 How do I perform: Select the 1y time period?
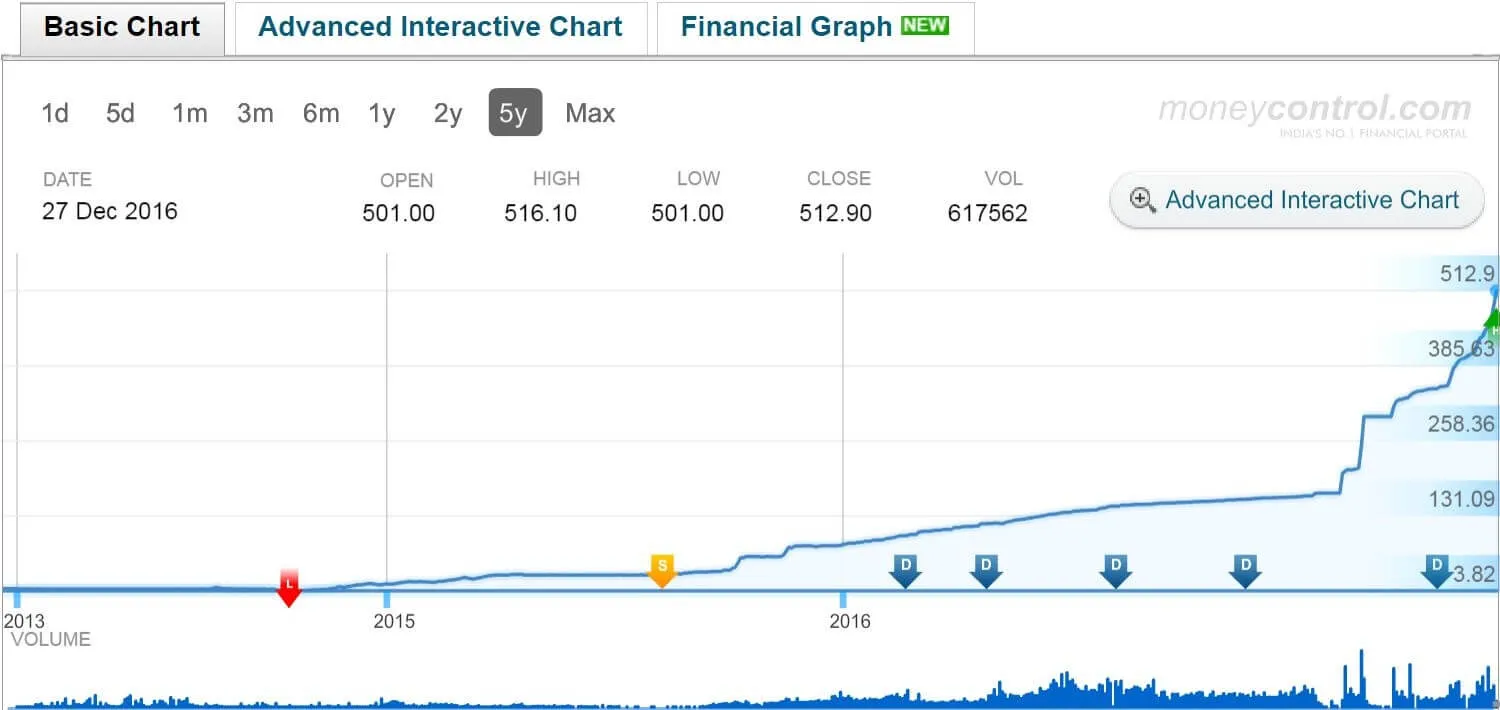point(381,113)
